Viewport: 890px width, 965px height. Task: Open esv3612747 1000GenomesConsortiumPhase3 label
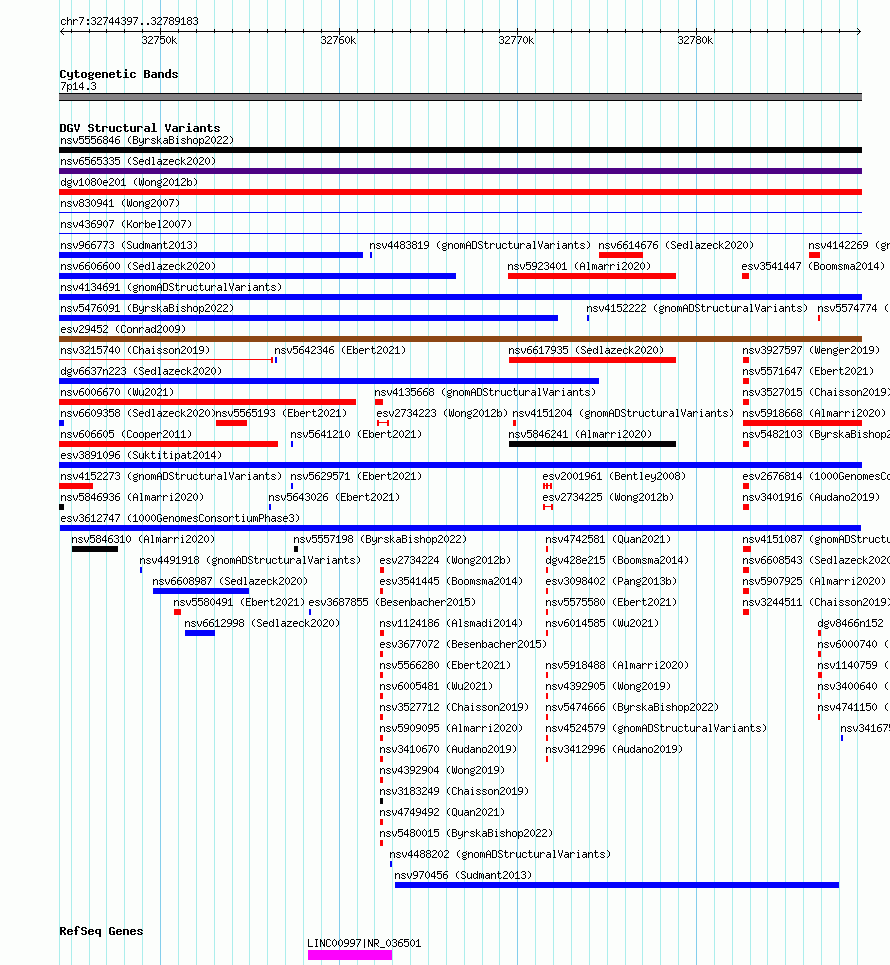(x=180, y=518)
